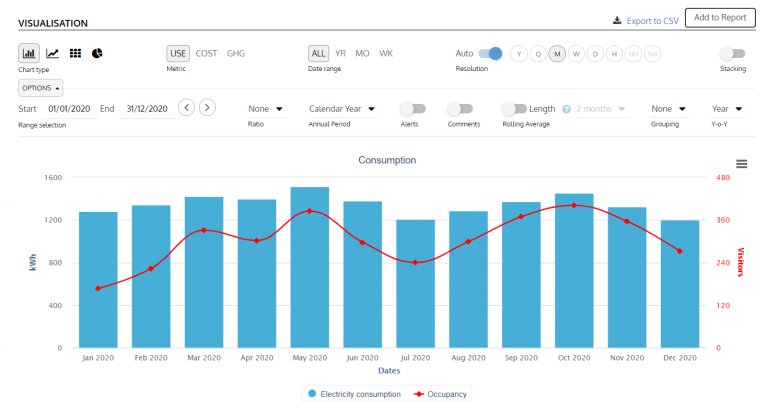The height and width of the screenshot is (411, 768).
Task: Switch to line chart type icon
Action: (52, 53)
